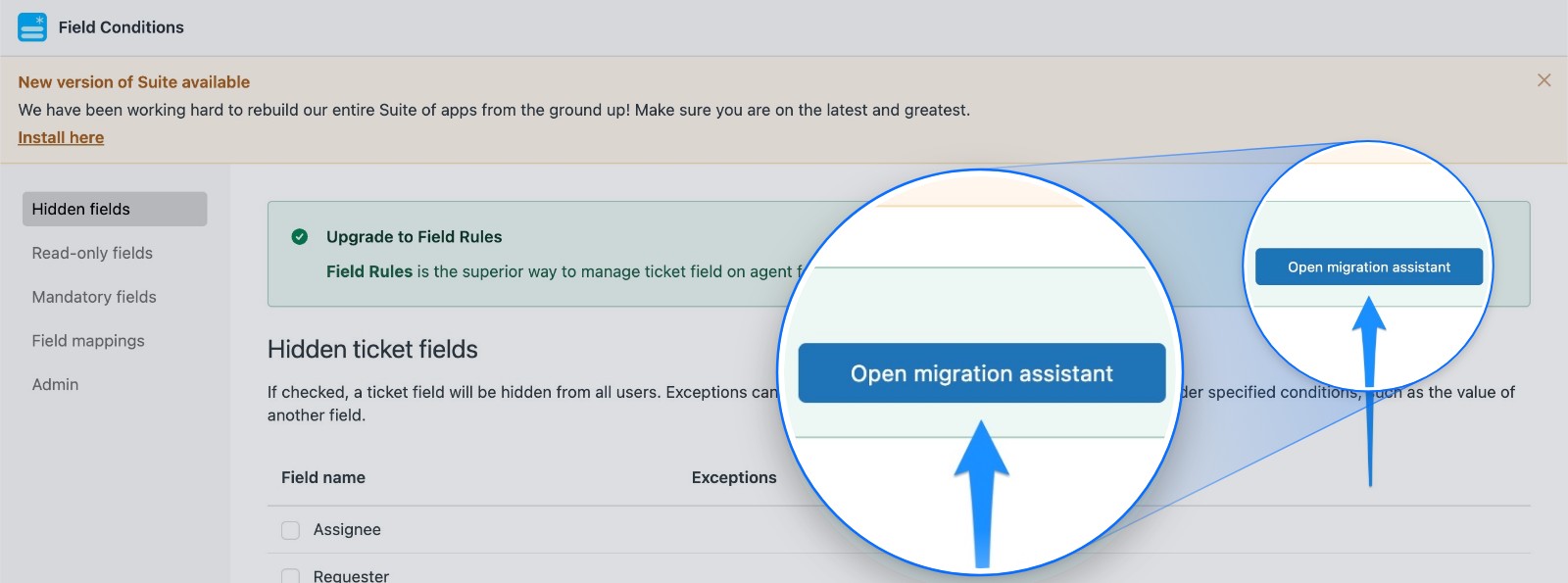
Task: Click the New version of Suite available heading
Action: [x=134, y=82]
